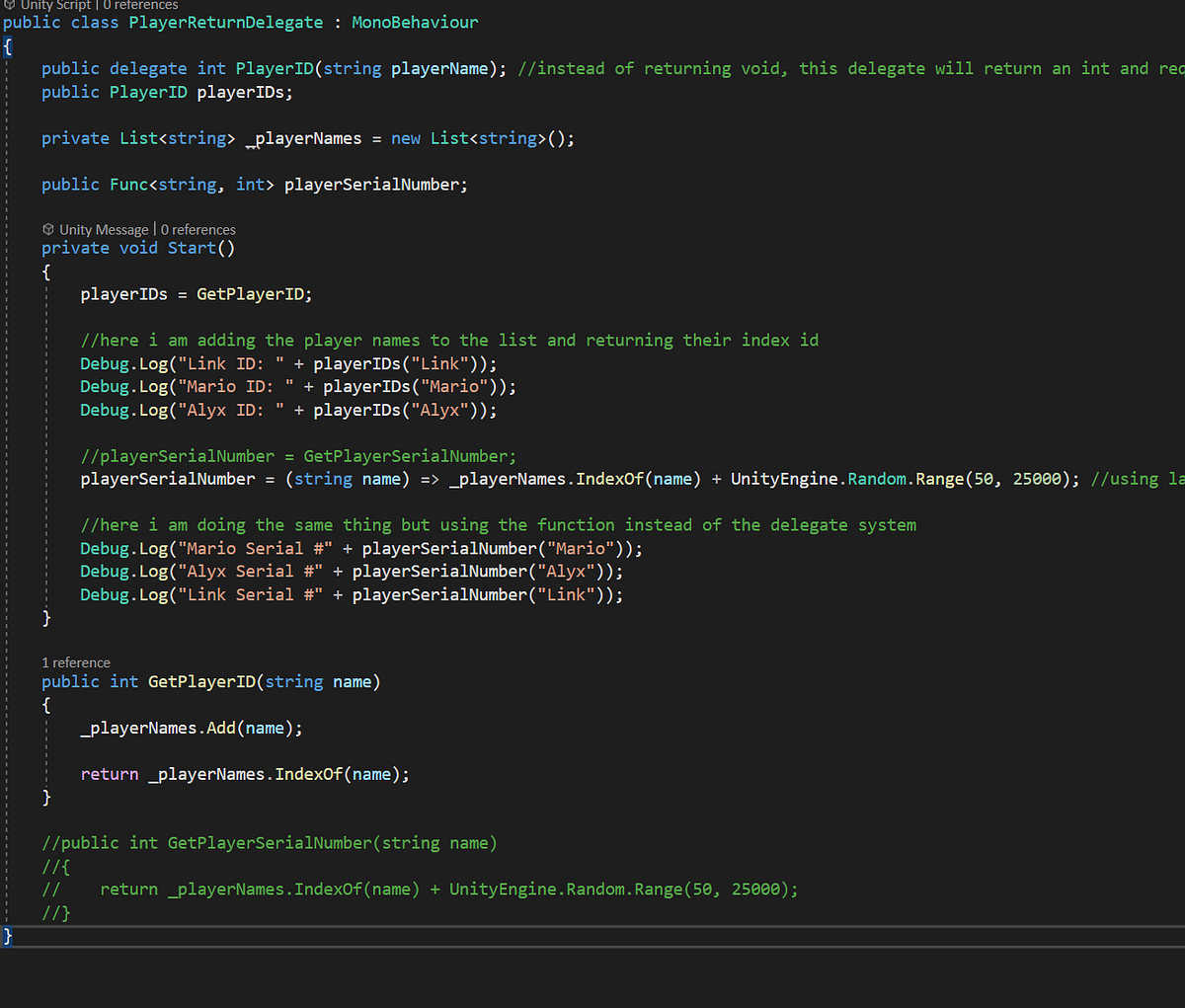Click the Unity cube icon above PlayerReturnDelegate class
Viewport: 1185px width, 1008px height.
[9, 6]
